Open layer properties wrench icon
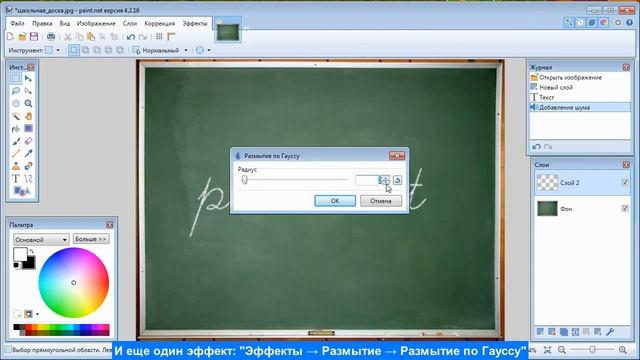640x360 pixels. 610,332
